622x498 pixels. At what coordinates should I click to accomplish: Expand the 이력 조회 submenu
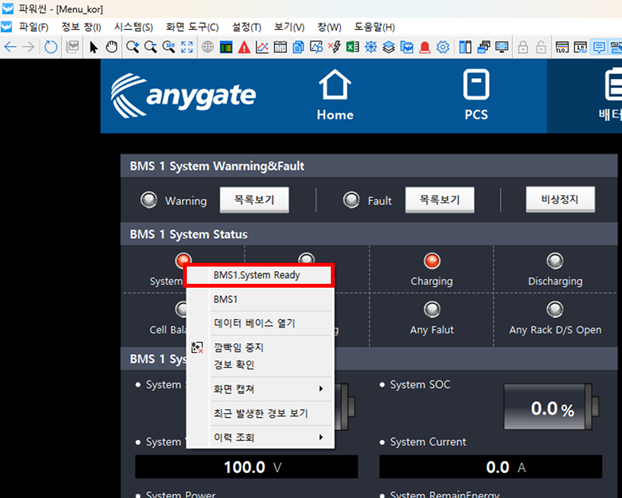pyautogui.click(x=265, y=437)
